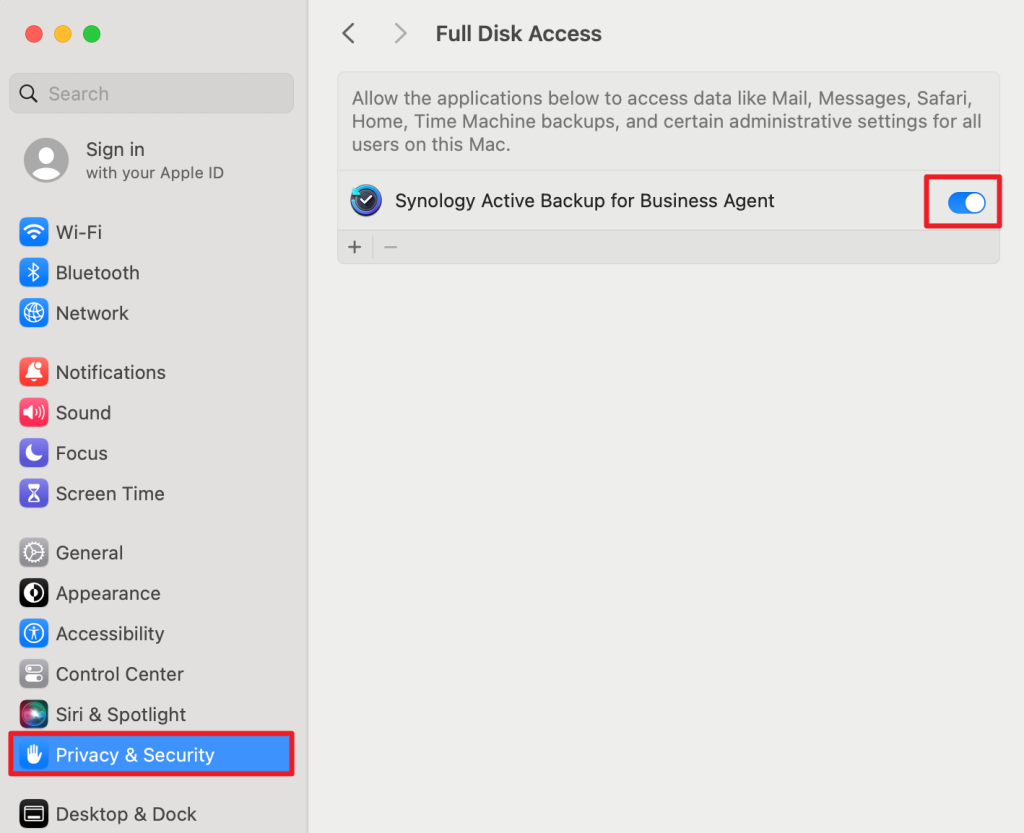Add an application with the plus button
The height and width of the screenshot is (833, 1024).
coord(355,247)
